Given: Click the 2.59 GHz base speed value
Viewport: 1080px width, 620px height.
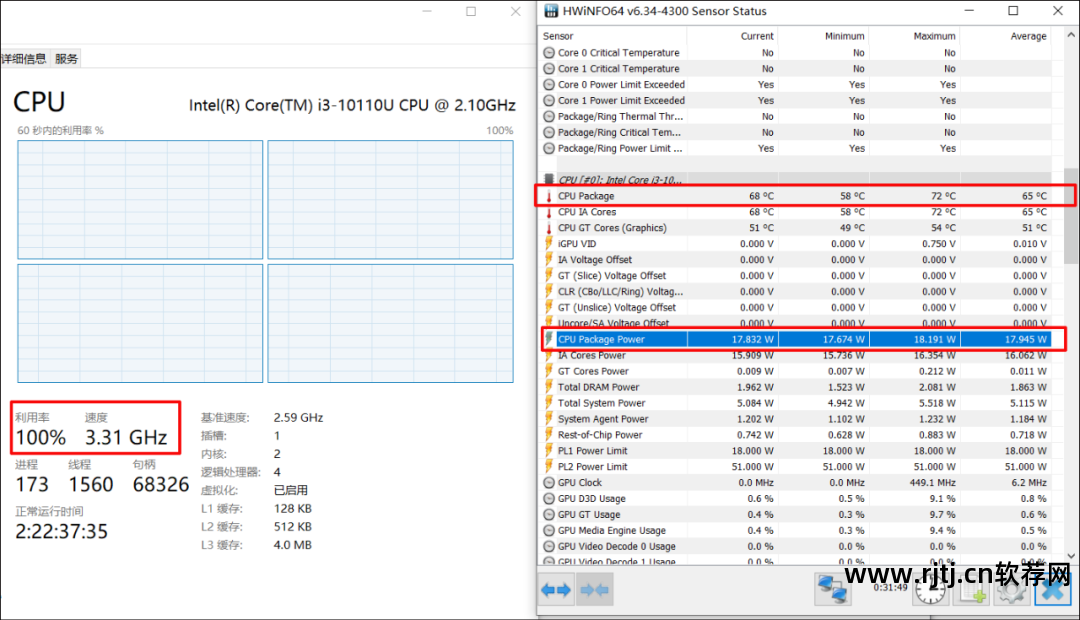Looking at the screenshot, I should 298,417.
